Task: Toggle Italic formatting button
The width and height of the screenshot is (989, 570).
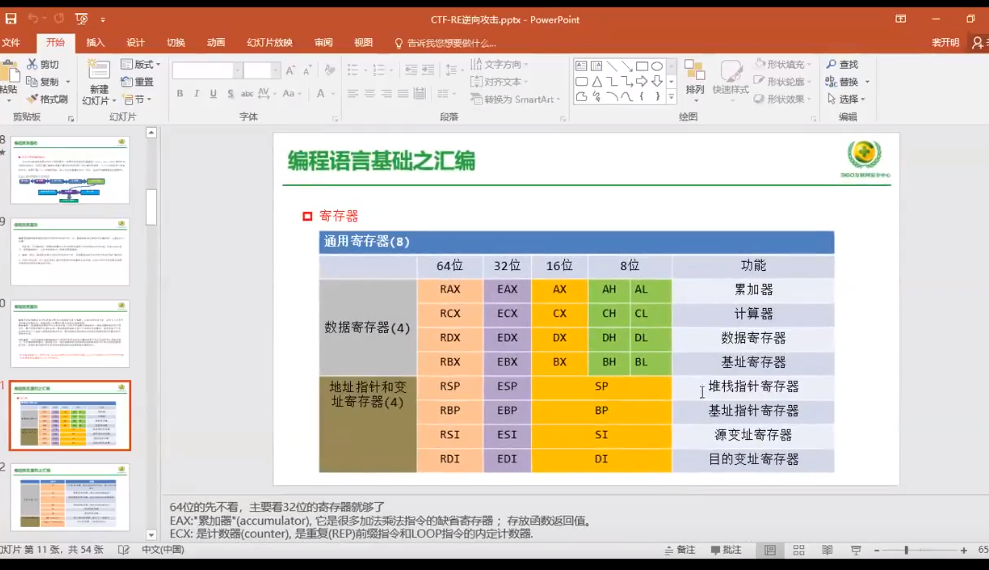Action: (x=197, y=93)
